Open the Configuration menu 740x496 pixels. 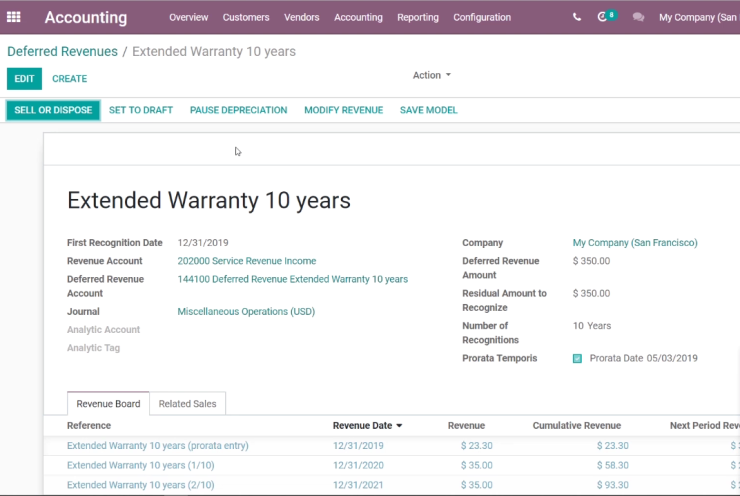482,17
